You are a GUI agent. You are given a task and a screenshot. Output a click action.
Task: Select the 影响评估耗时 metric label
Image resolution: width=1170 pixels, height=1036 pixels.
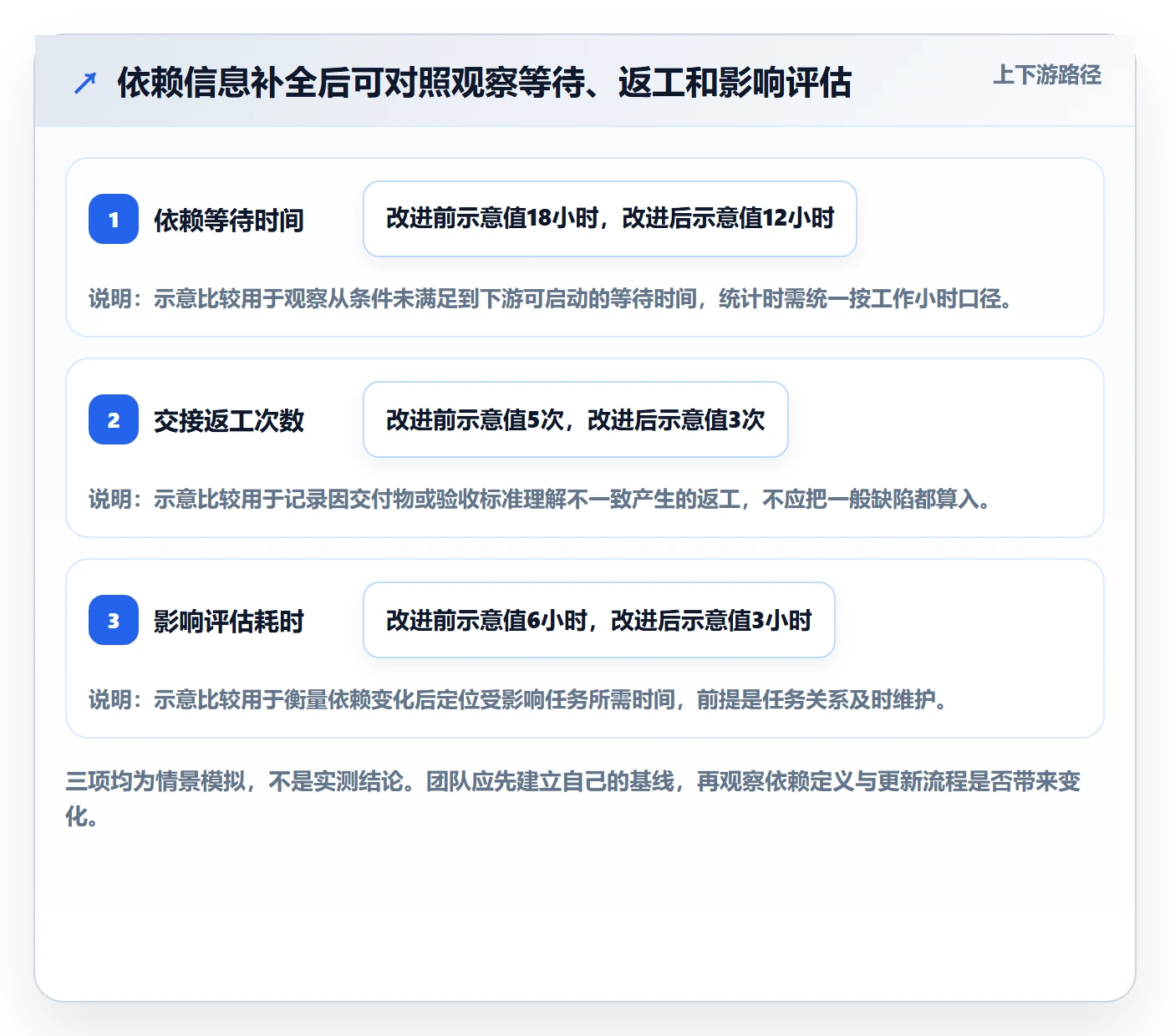229,621
